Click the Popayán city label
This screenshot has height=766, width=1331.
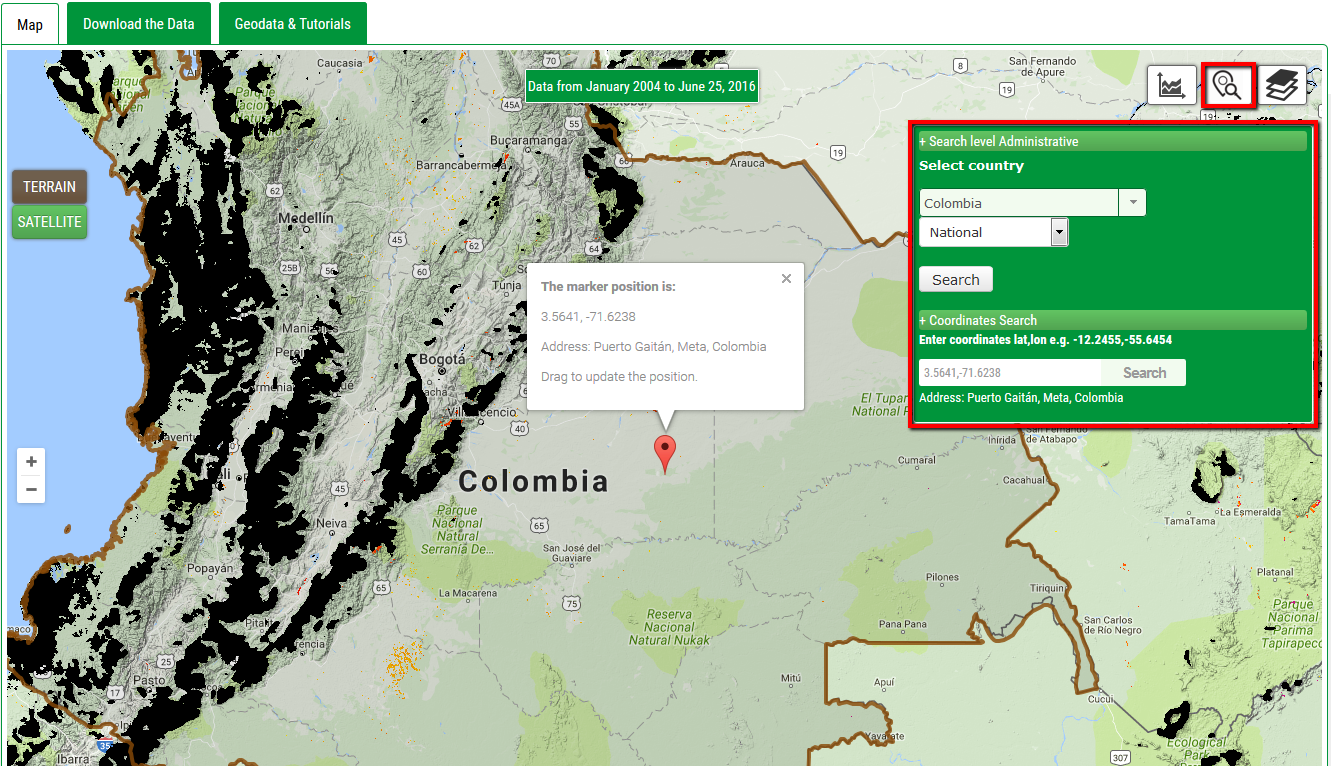click(212, 567)
